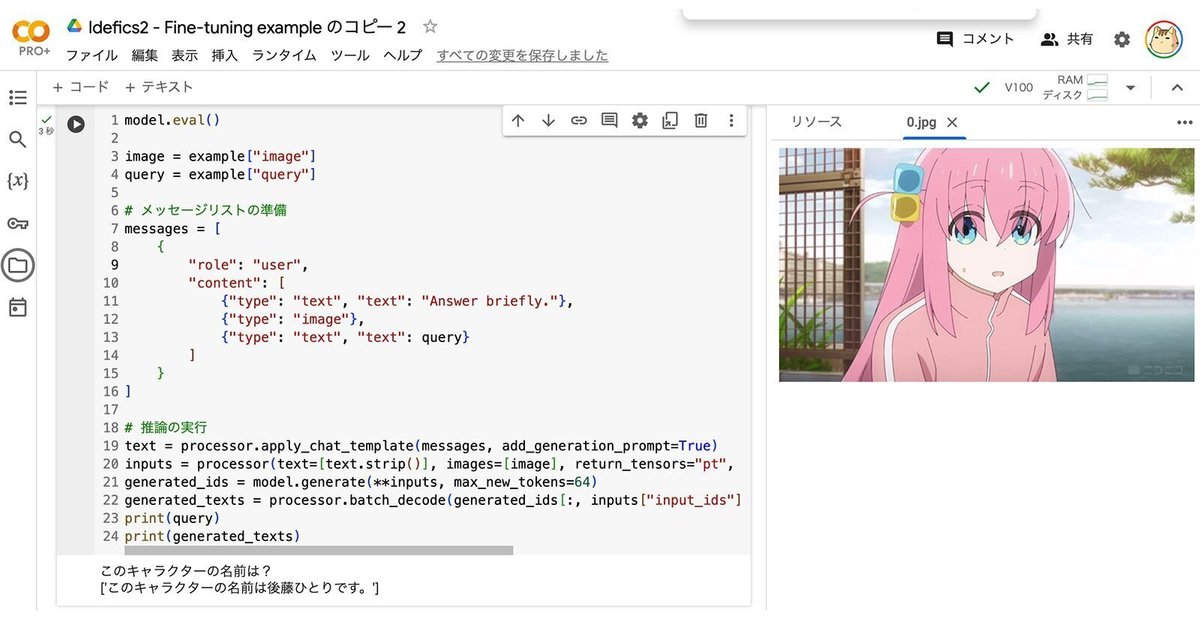Viewport: 1200px width, 619px height.
Task: Open cell editor settings gear
Action: click(x=640, y=121)
